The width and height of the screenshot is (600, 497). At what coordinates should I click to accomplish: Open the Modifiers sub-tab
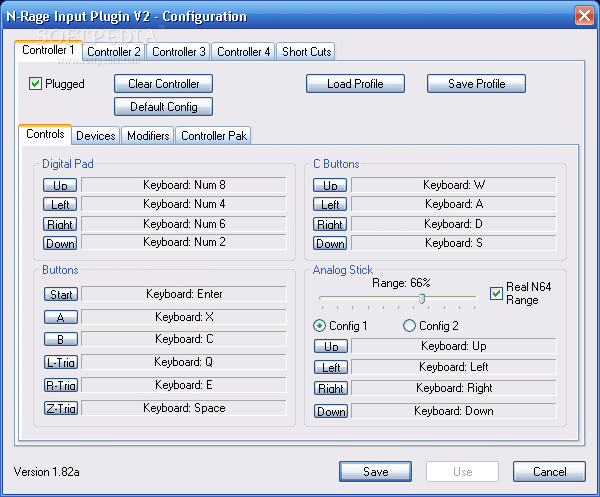[148, 135]
